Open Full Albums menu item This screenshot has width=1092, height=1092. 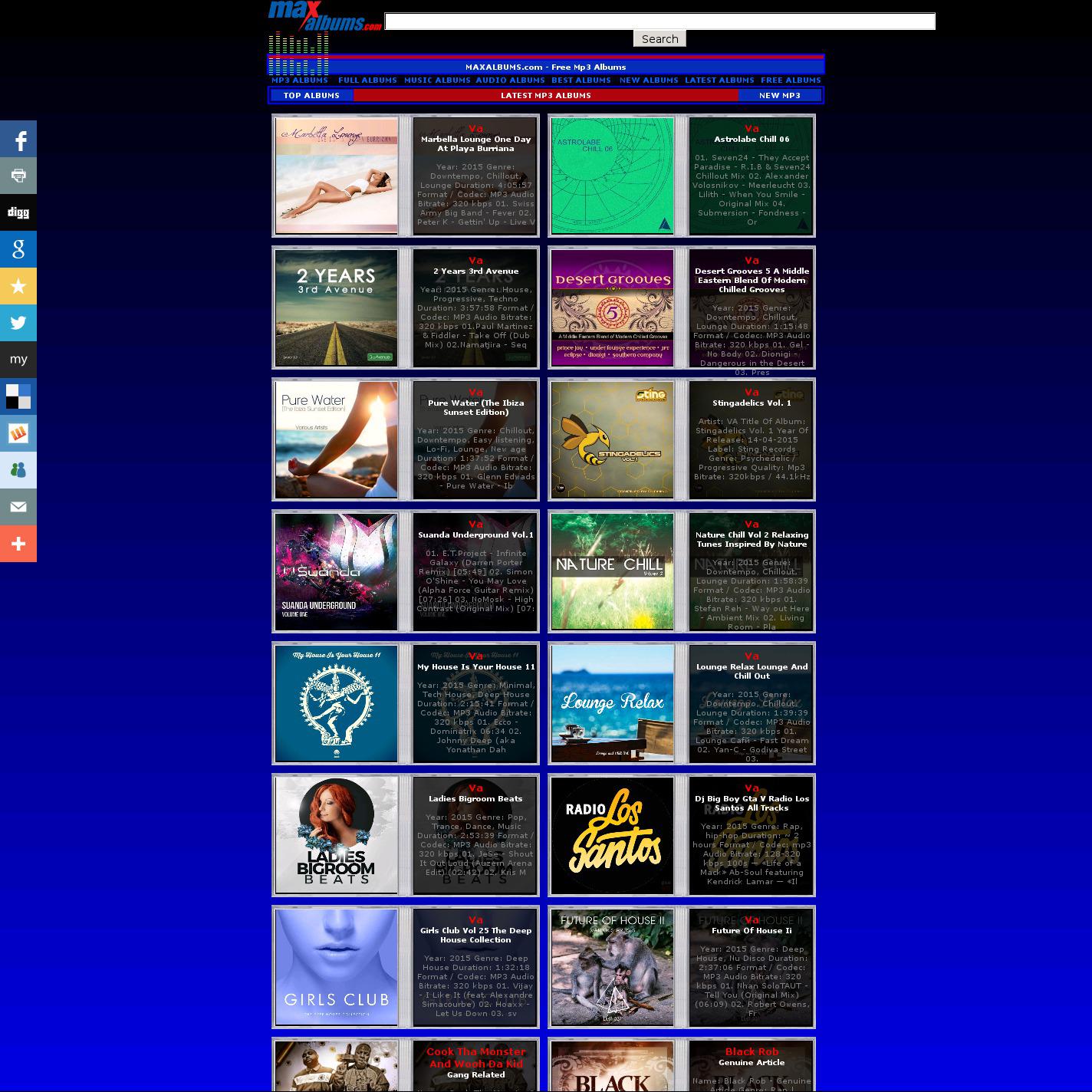click(367, 81)
